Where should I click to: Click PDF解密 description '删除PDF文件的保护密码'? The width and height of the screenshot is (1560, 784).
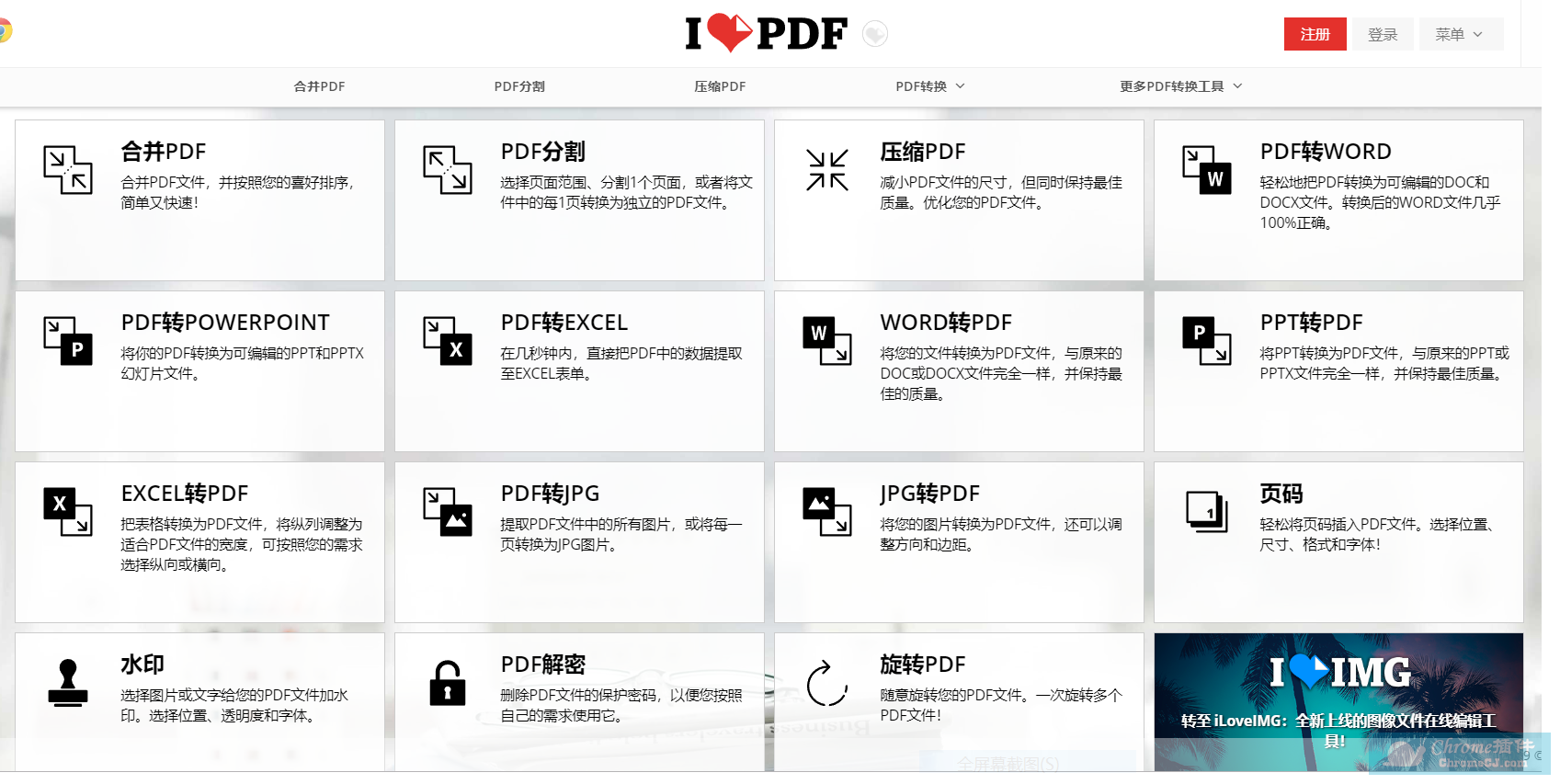[x=577, y=696]
